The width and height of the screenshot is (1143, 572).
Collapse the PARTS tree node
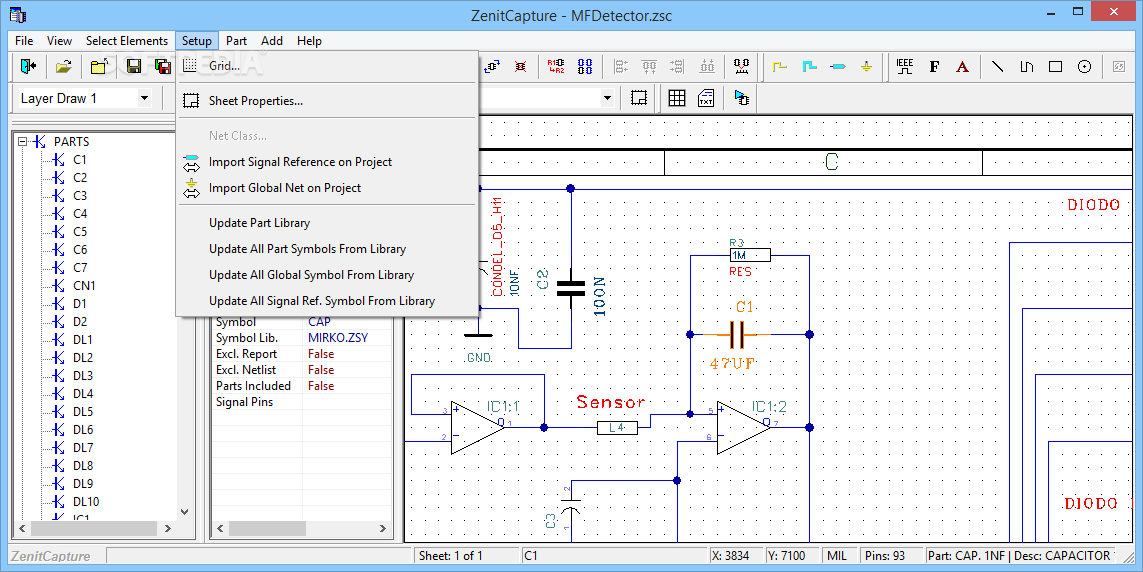(x=23, y=141)
